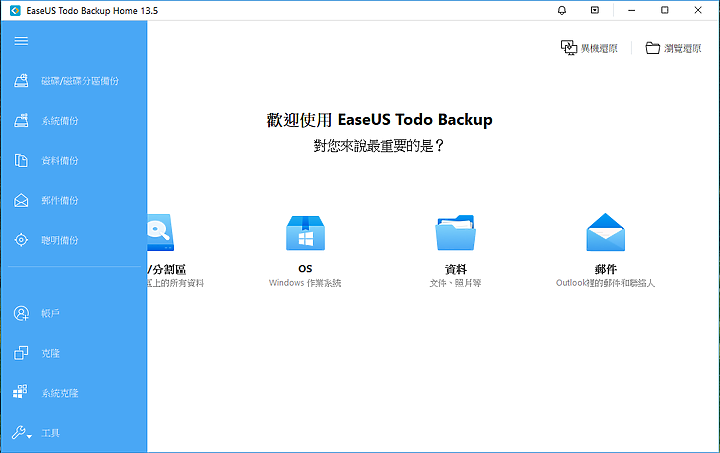Click the clone squares icon
The width and height of the screenshot is (720, 453).
pyautogui.click(x=21, y=353)
